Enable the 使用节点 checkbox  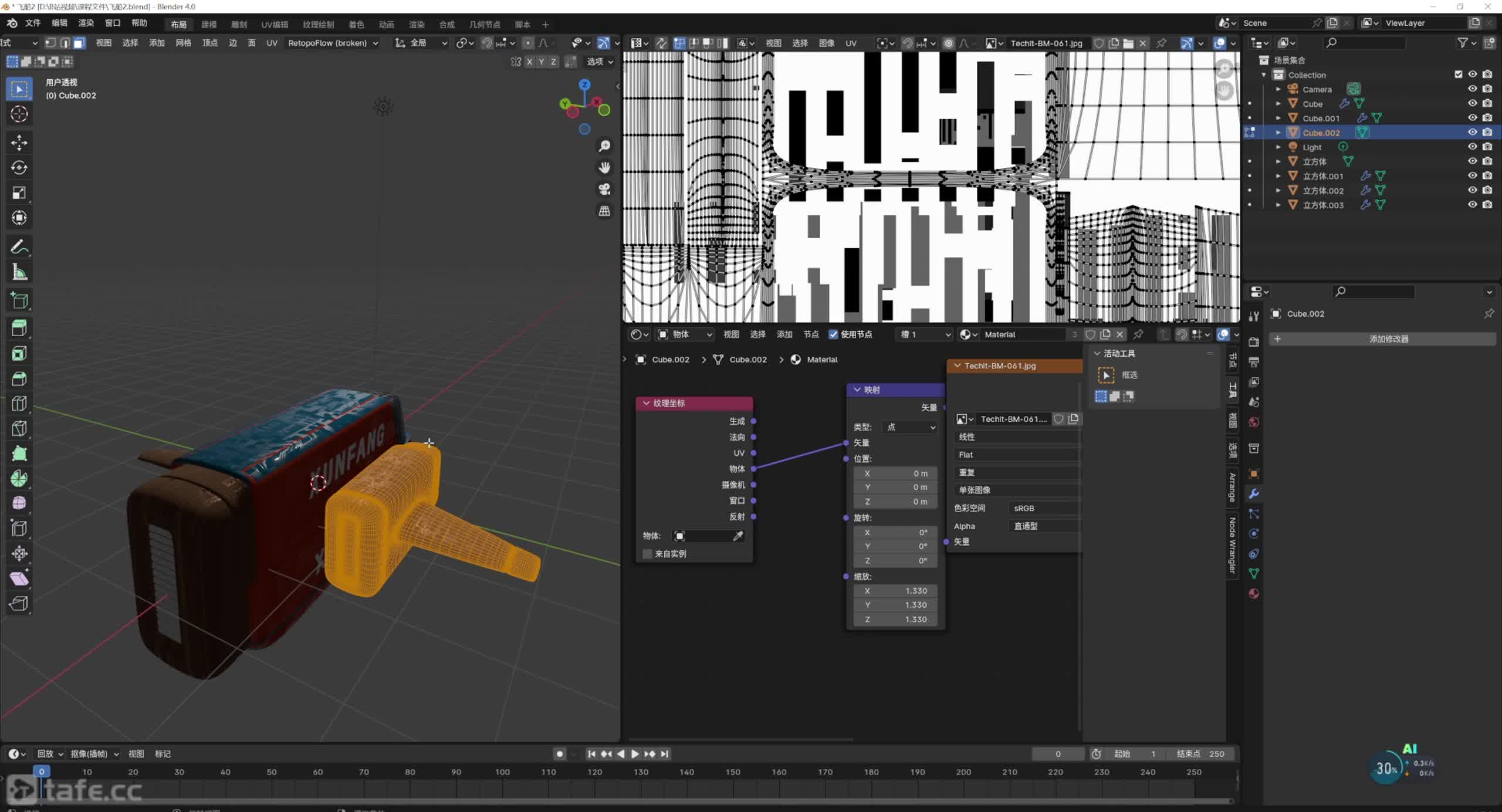coord(833,334)
